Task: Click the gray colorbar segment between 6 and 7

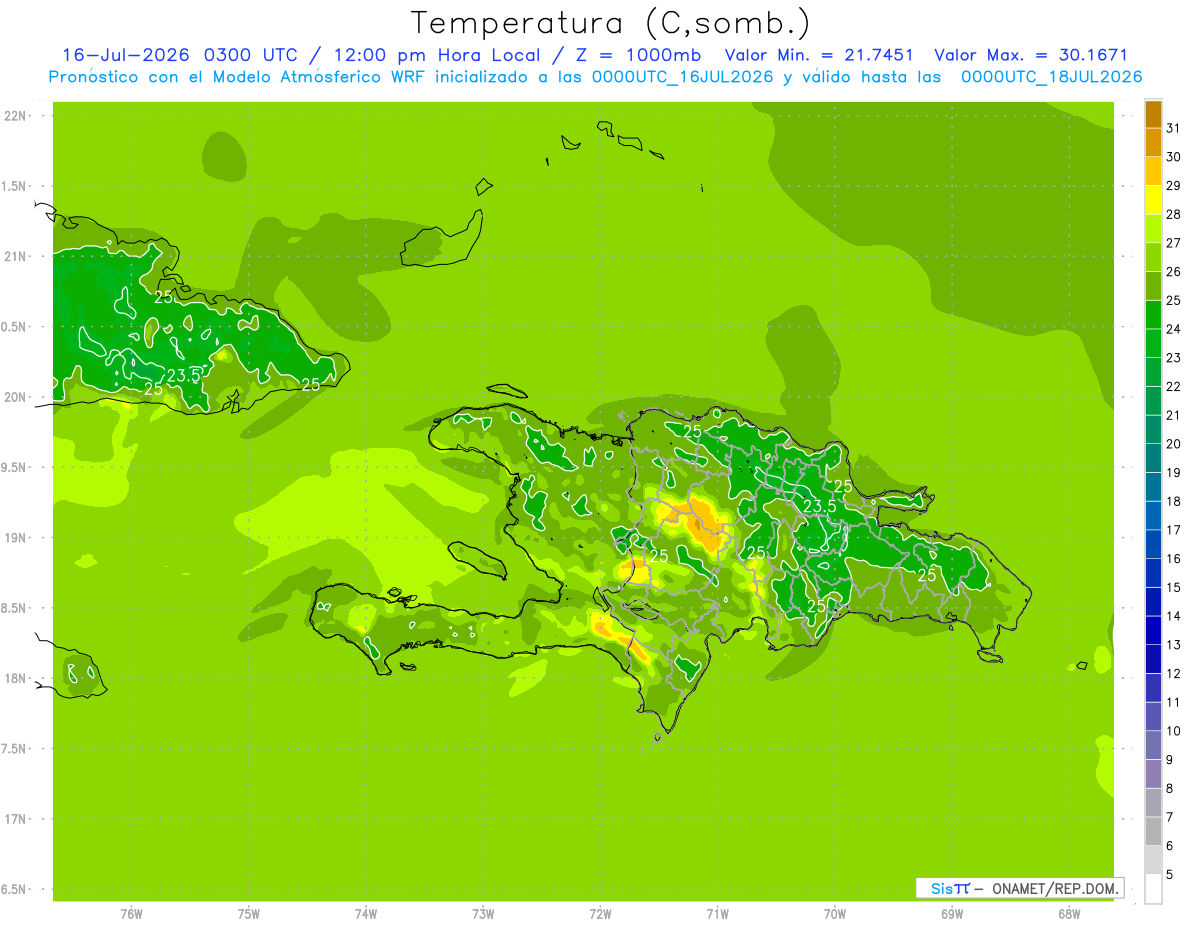Action: pyautogui.click(x=1153, y=831)
